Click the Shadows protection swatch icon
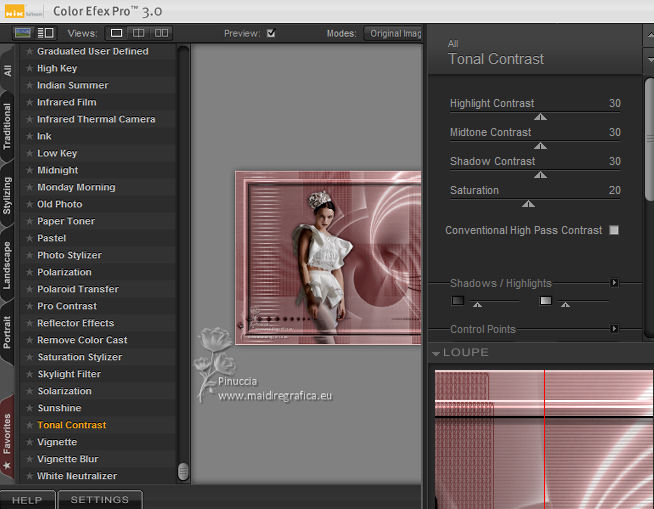Screen dimensions: 654x509 click(458, 300)
